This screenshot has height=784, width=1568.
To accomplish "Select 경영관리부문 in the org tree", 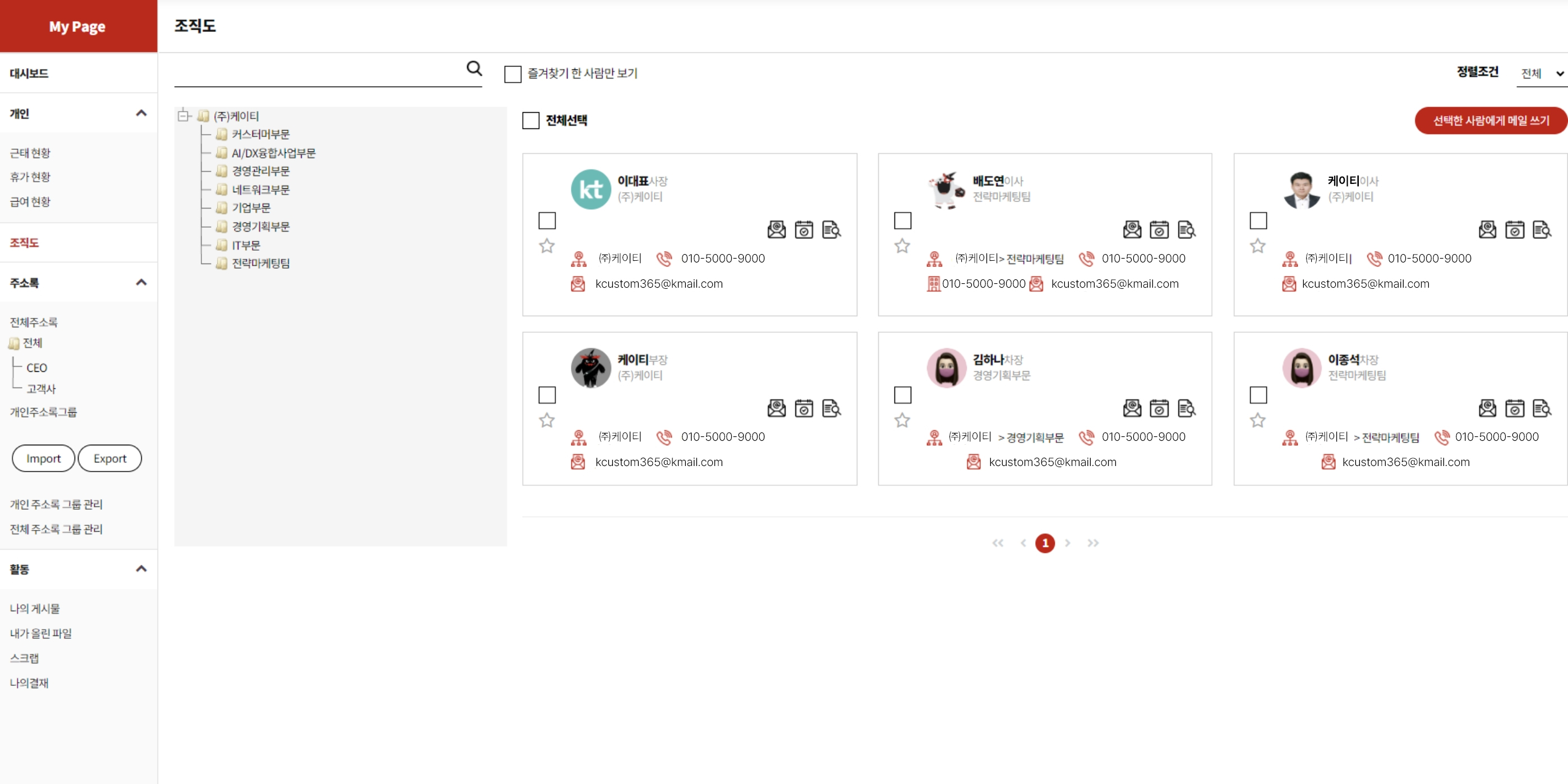I will tap(261, 171).
